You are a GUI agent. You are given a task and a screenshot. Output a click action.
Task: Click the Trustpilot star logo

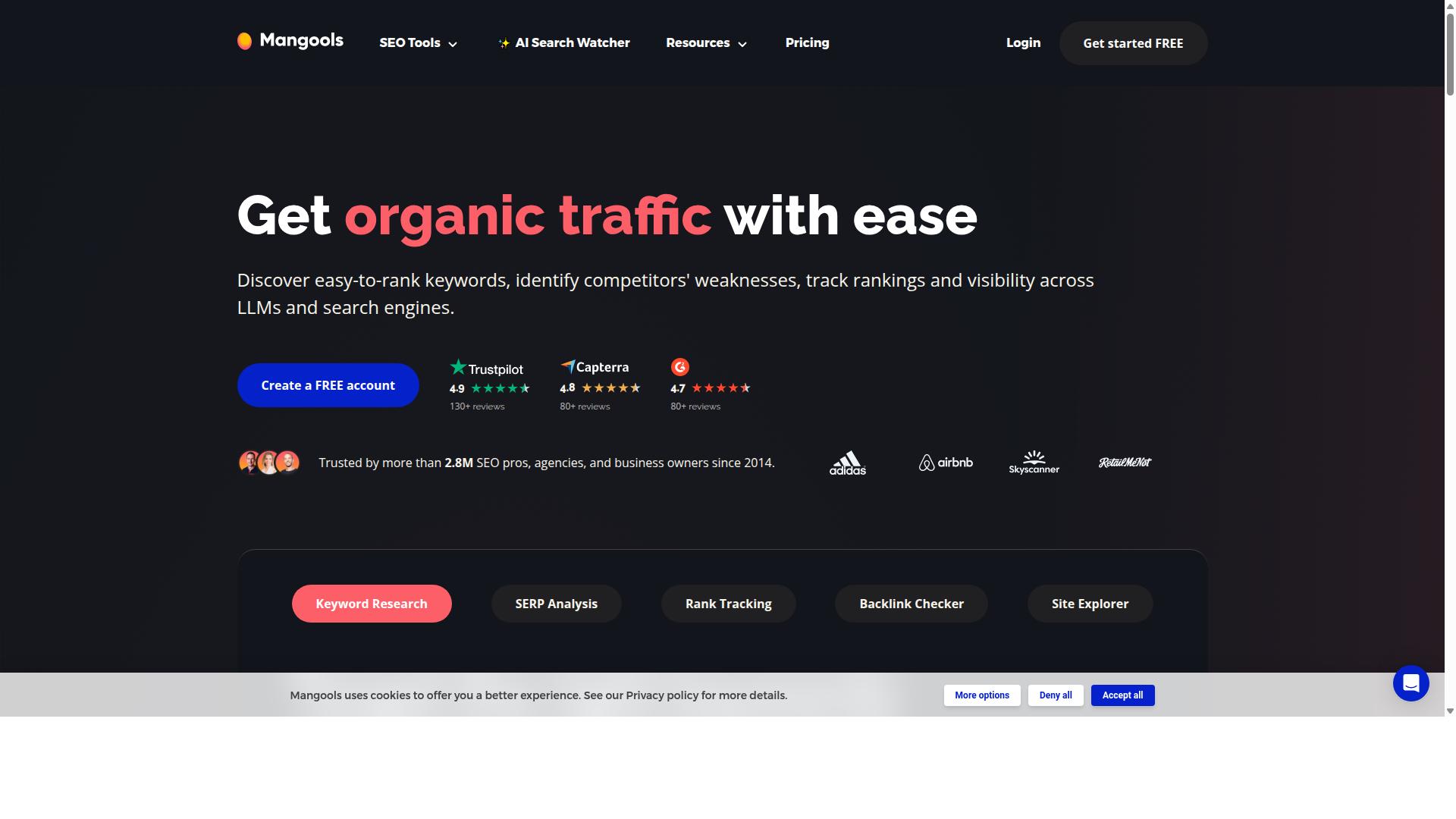[458, 367]
